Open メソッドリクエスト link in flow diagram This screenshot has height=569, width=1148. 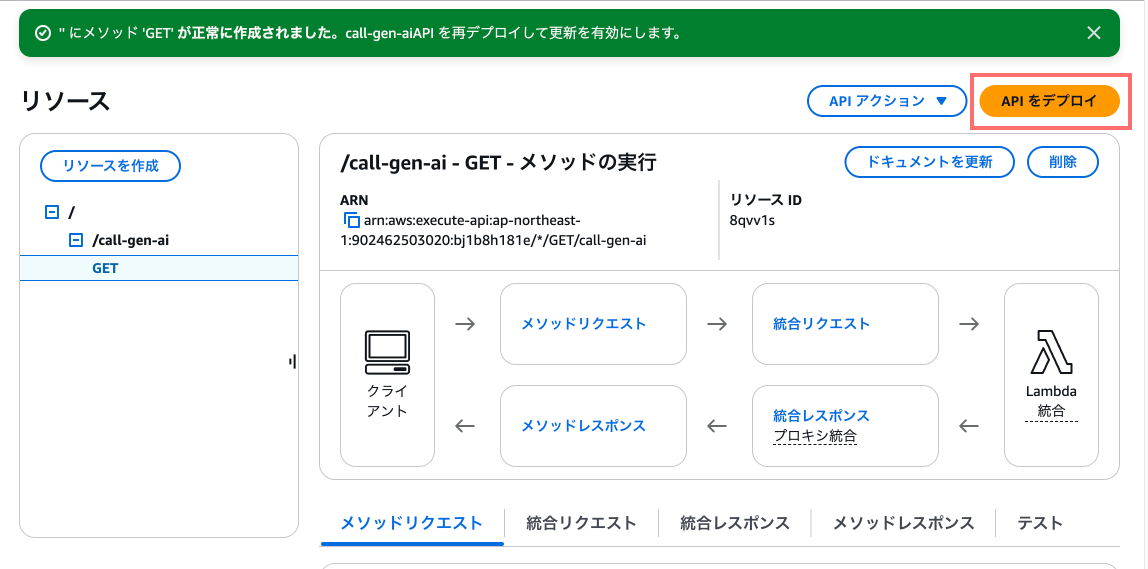point(584,324)
